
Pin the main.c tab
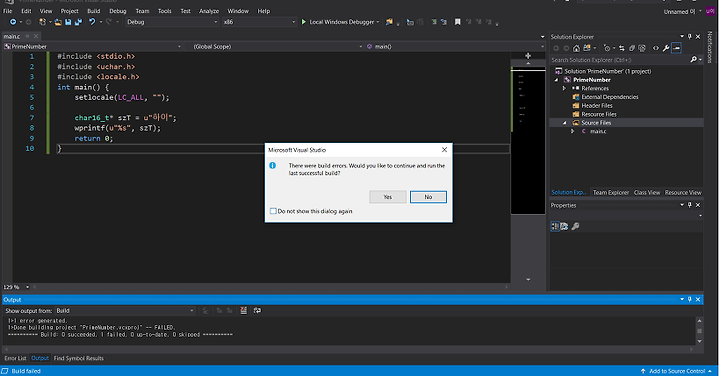[x=28, y=36]
